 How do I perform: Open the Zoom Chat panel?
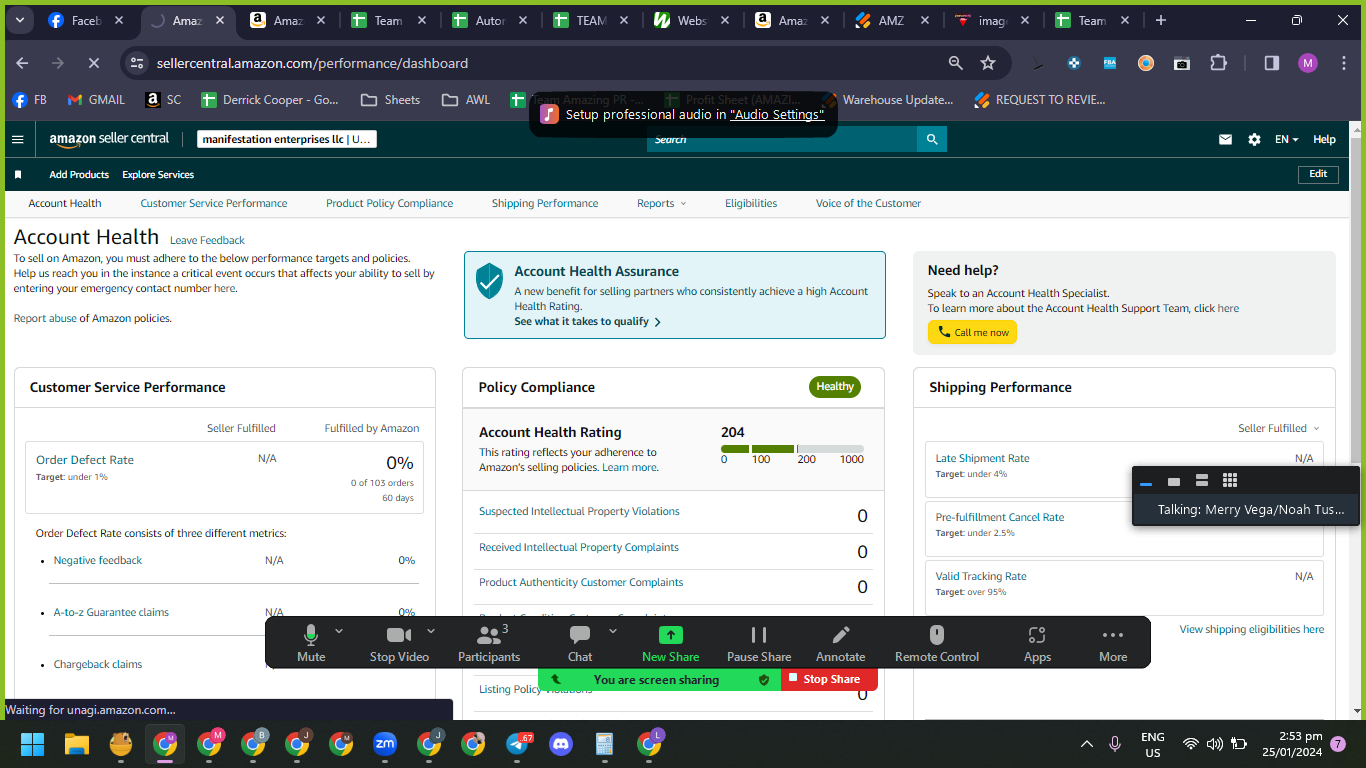[580, 643]
